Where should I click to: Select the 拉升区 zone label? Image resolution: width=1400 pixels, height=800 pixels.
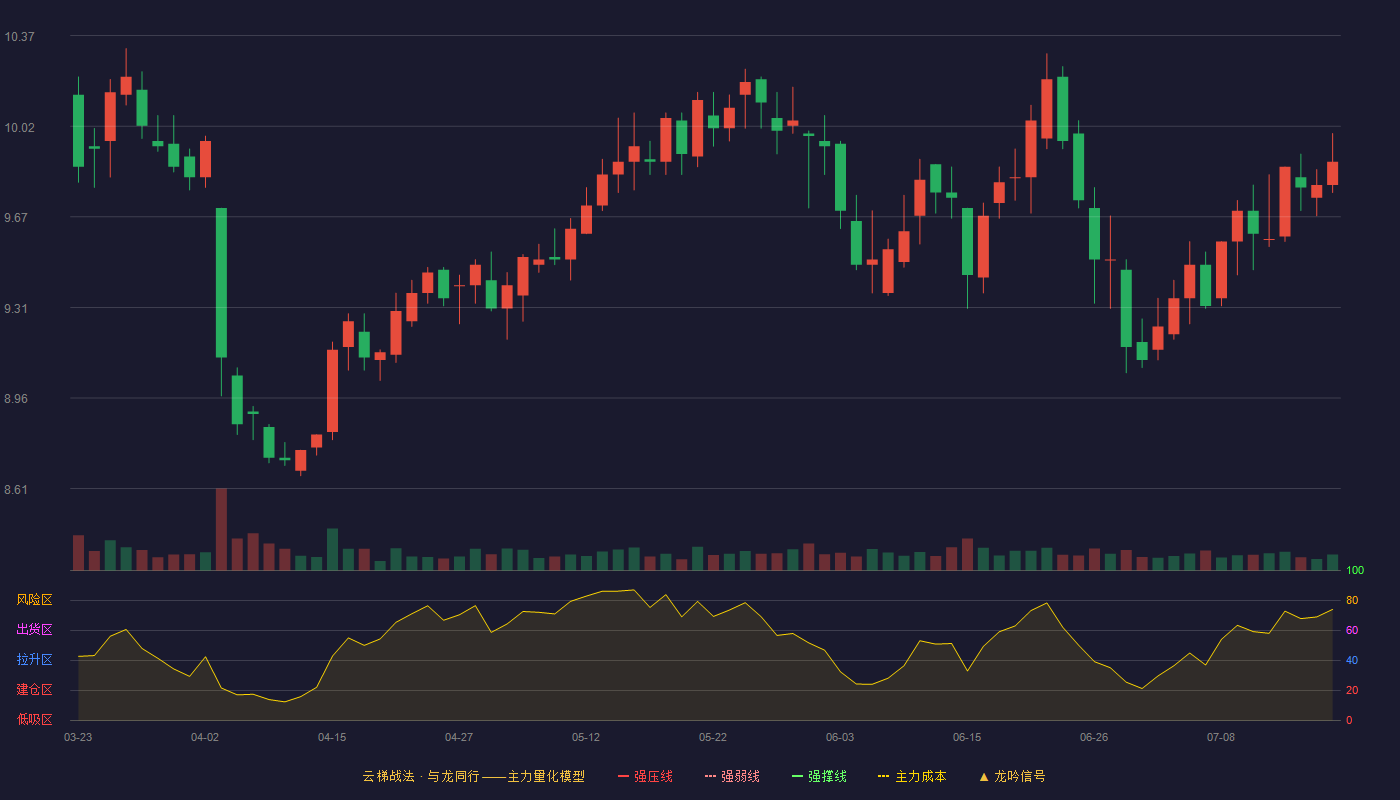[34, 660]
